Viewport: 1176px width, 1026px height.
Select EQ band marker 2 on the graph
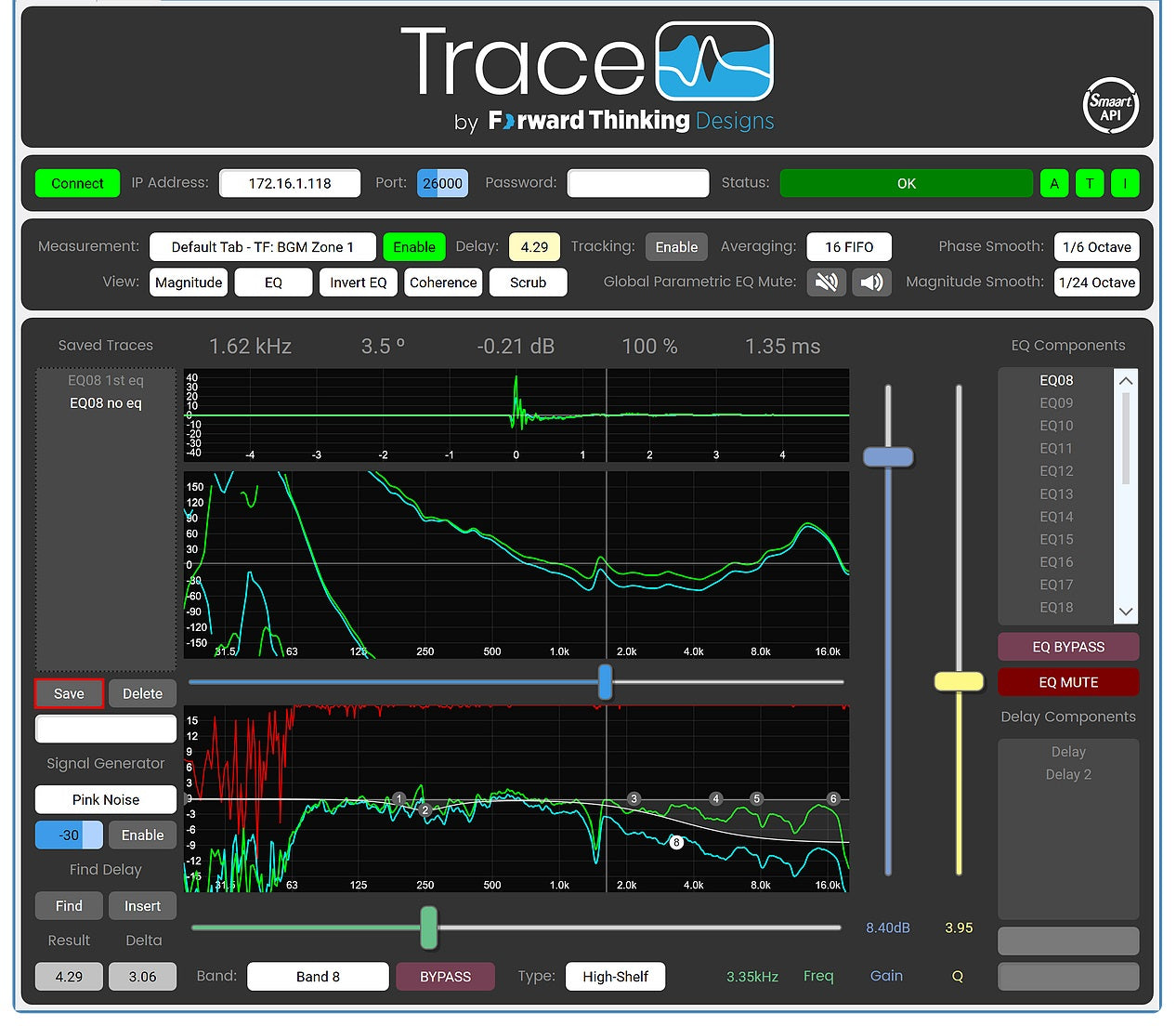pyautogui.click(x=425, y=809)
